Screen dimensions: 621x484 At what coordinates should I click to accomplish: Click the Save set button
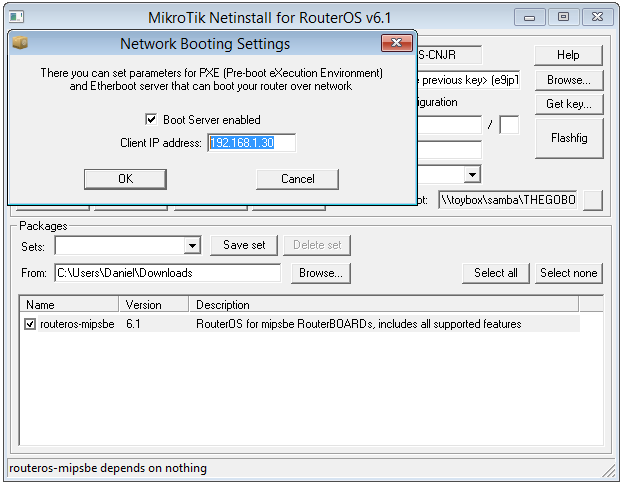pos(244,245)
